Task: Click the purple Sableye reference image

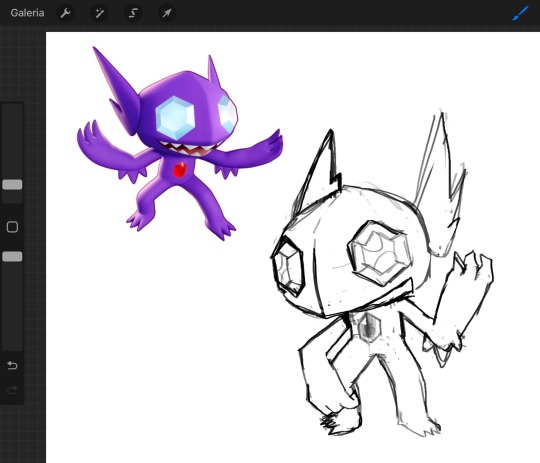Action: click(x=179, y=143)
